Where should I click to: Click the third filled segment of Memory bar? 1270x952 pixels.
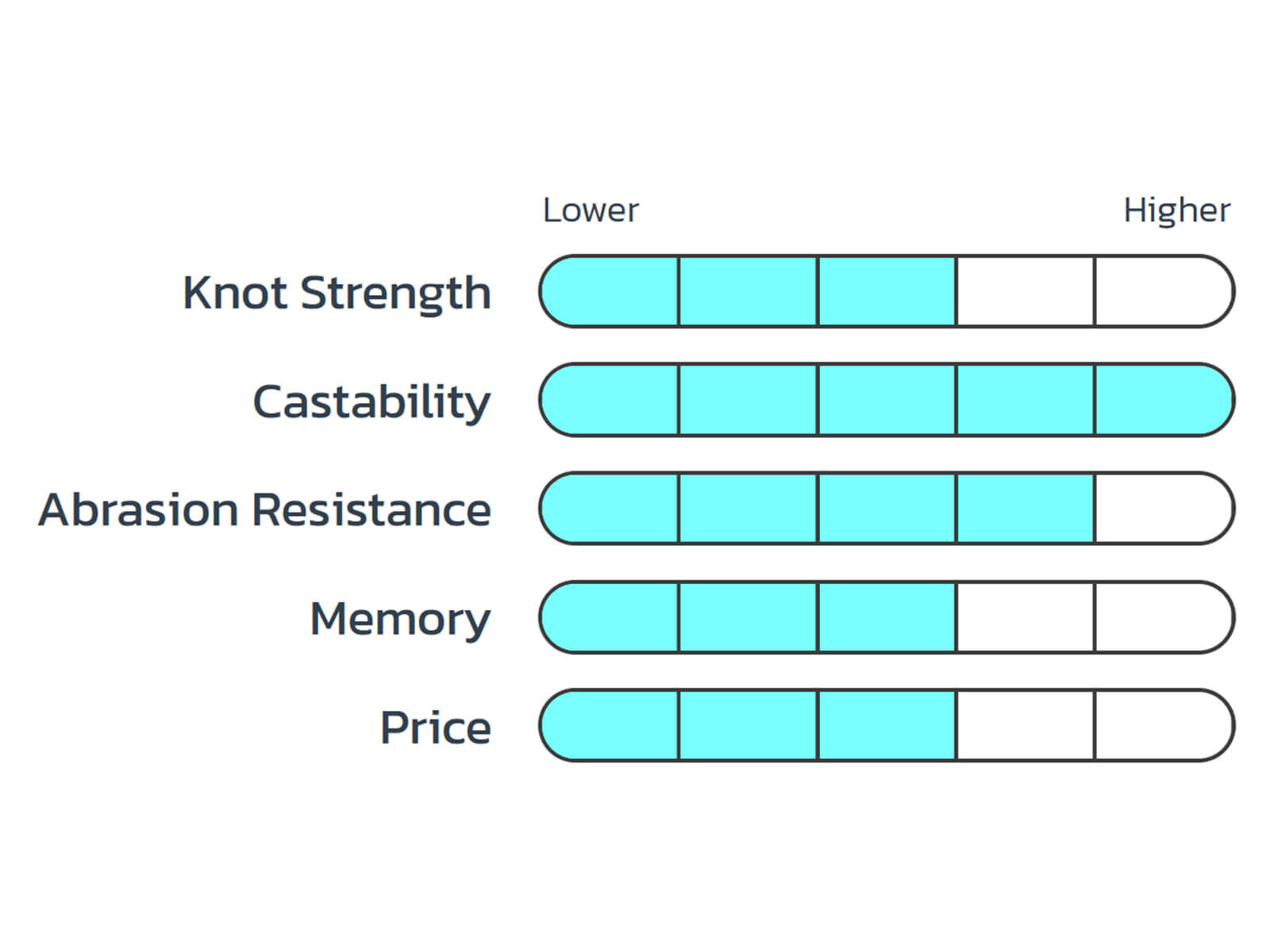[887, 617]
